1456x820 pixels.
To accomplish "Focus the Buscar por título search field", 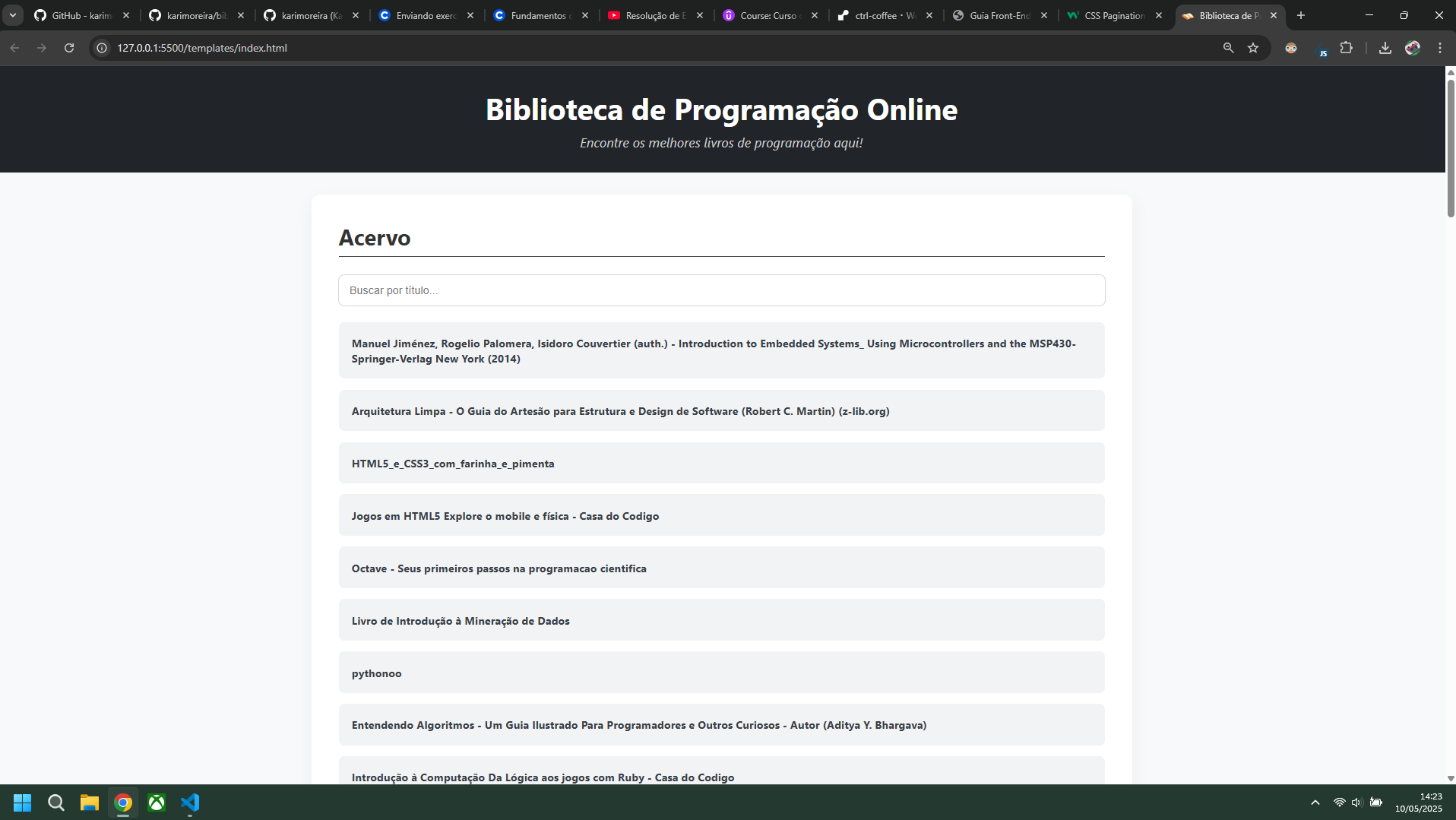I will coord(721,290).
